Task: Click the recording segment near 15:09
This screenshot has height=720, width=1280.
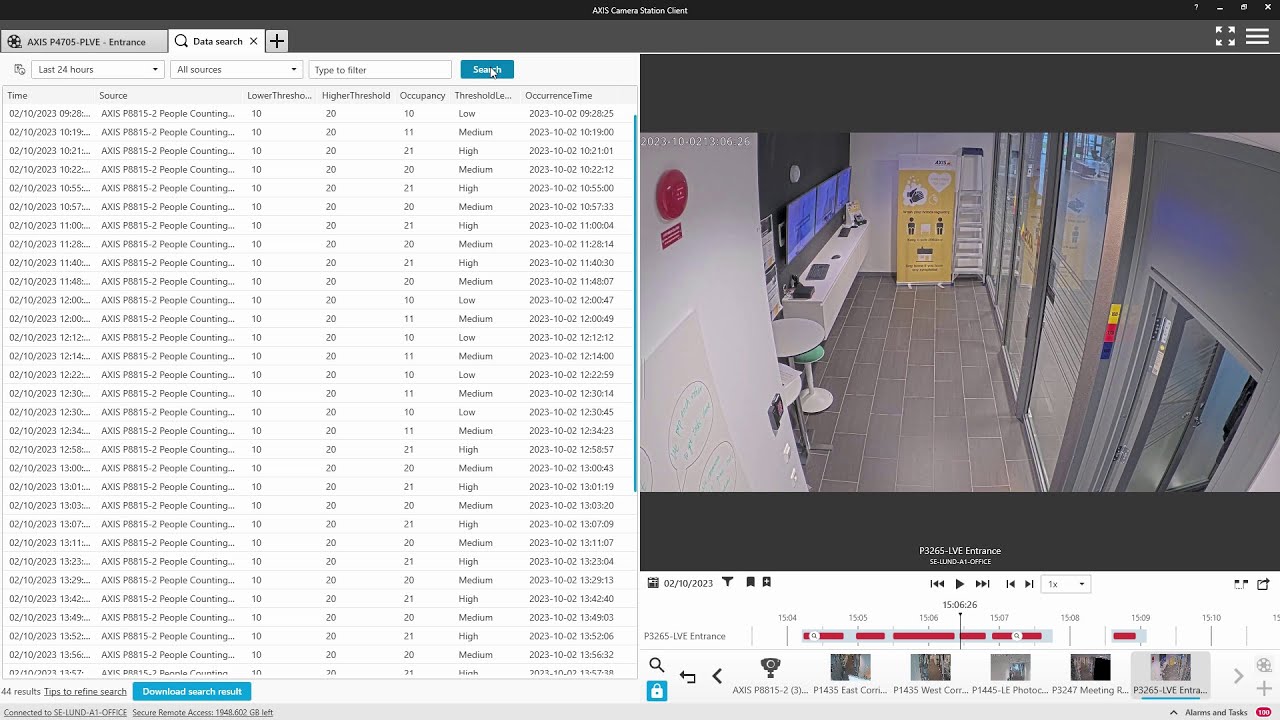Action: tap(1125, 636)
